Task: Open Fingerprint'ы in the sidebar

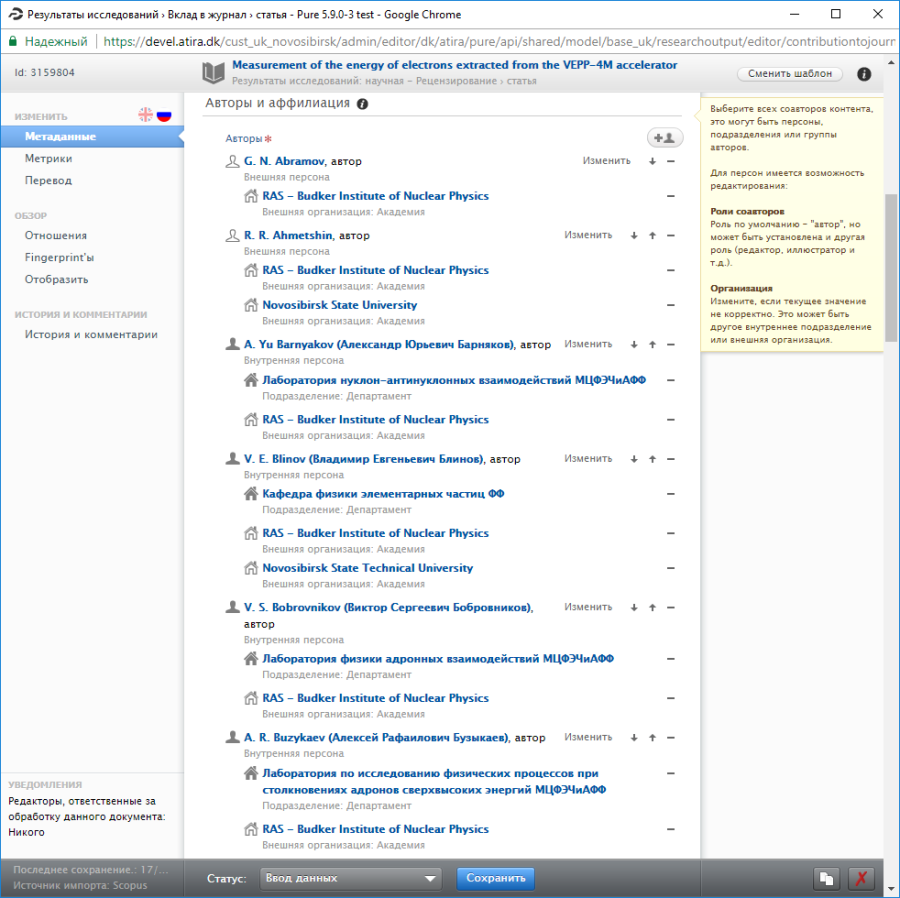Action: pos(59,257)
